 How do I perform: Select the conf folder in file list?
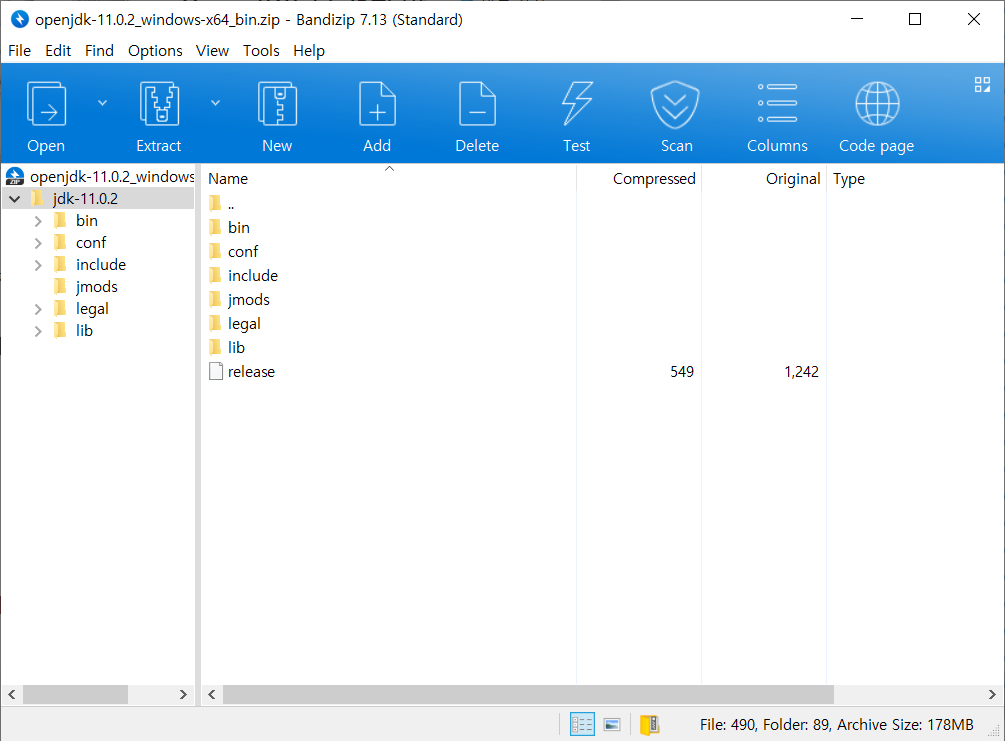[243, 251]
